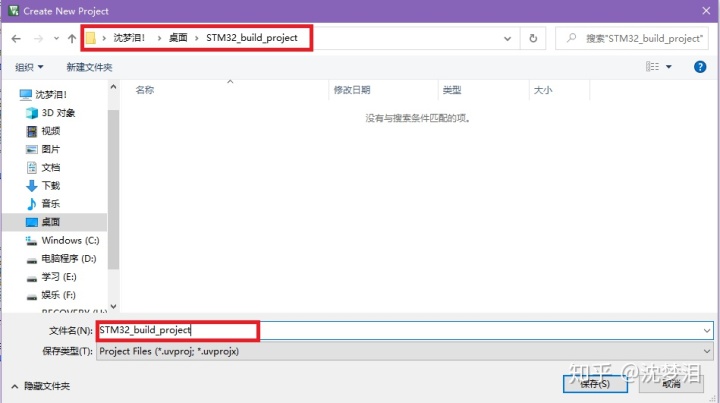The width and height of the screenshot is (720, 403).
Task: Open view options dropdown arrow
Action: (x=669, y=67)
